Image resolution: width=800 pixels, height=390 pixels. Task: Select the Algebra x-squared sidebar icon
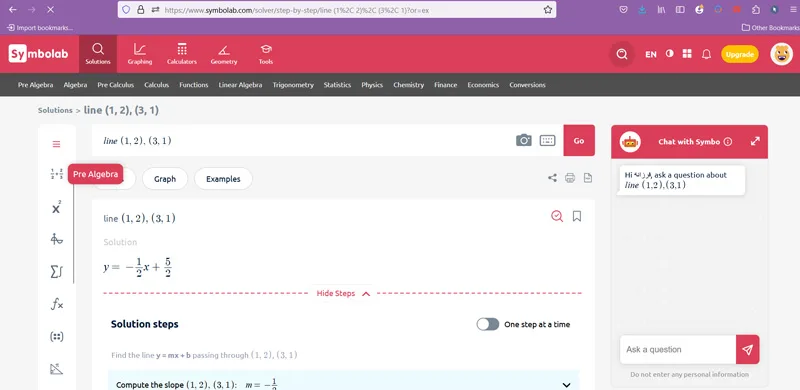coord(56,207)
